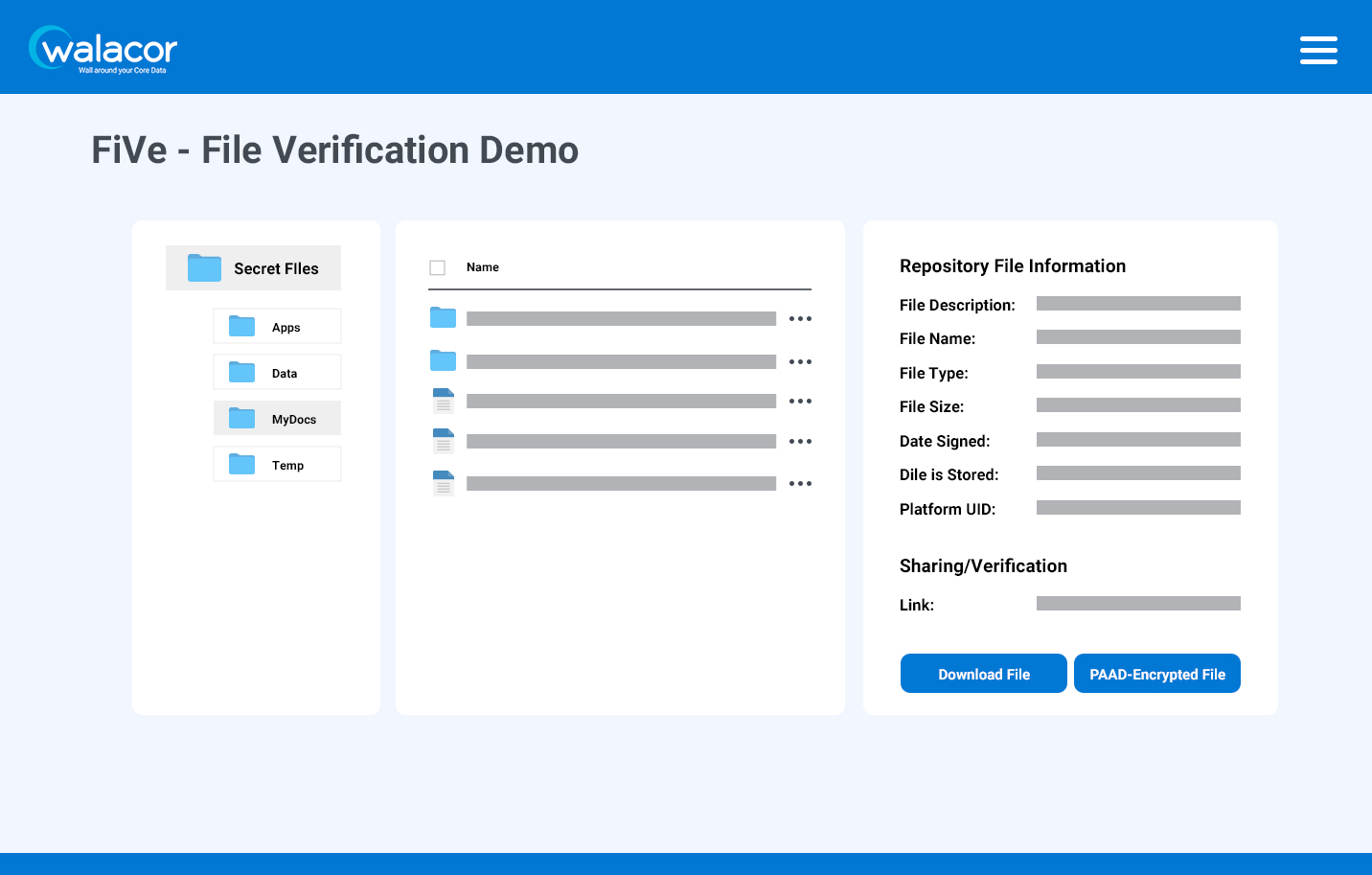Click first folder icon in file list
The width and height of the screenshot is (1372, 875).
[443, 317]
